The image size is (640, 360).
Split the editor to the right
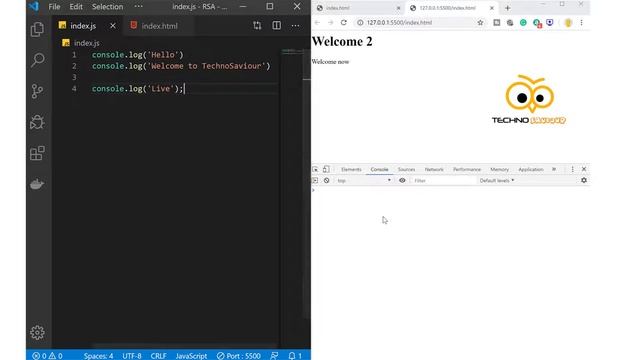pos(276,26)
